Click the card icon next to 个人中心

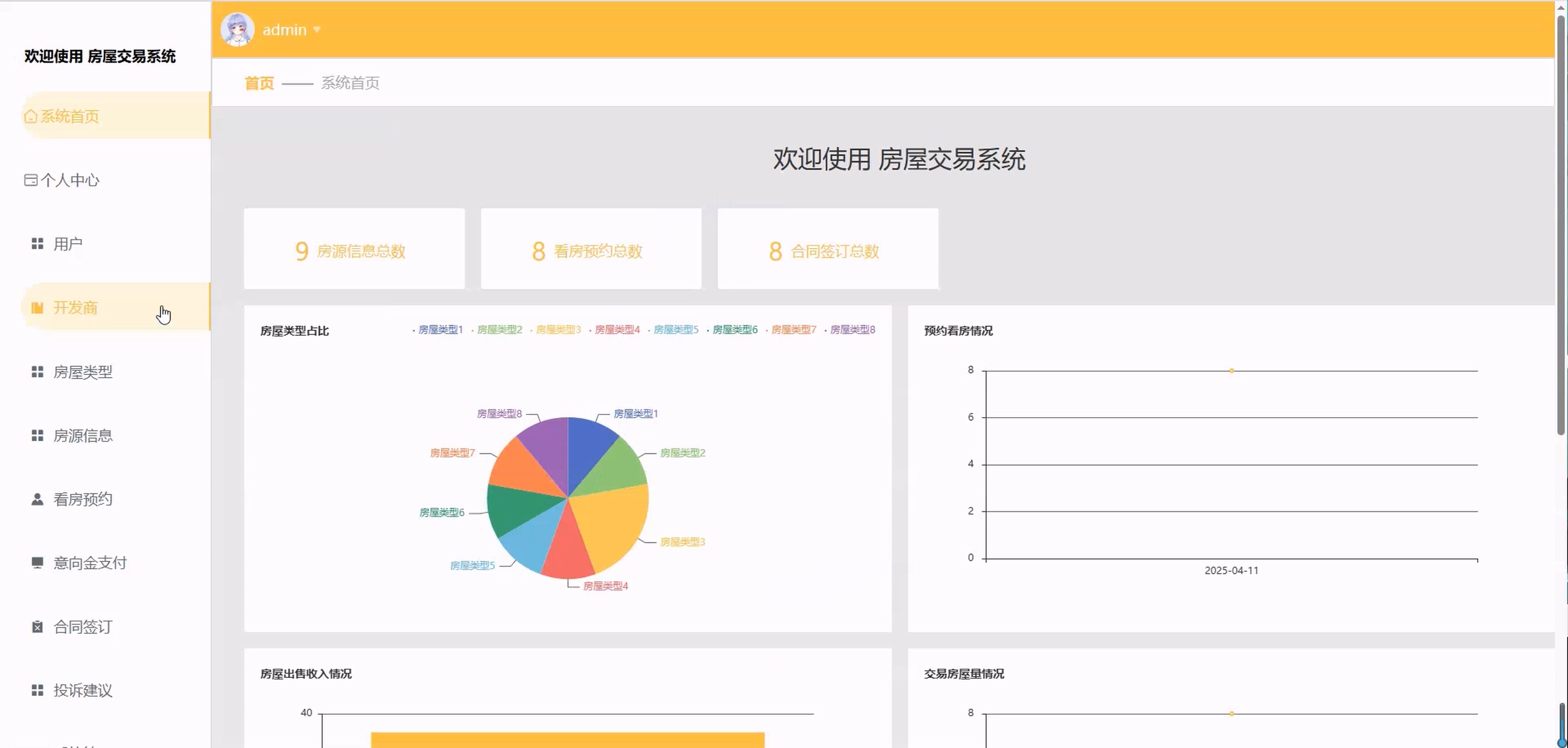(31, 180)
